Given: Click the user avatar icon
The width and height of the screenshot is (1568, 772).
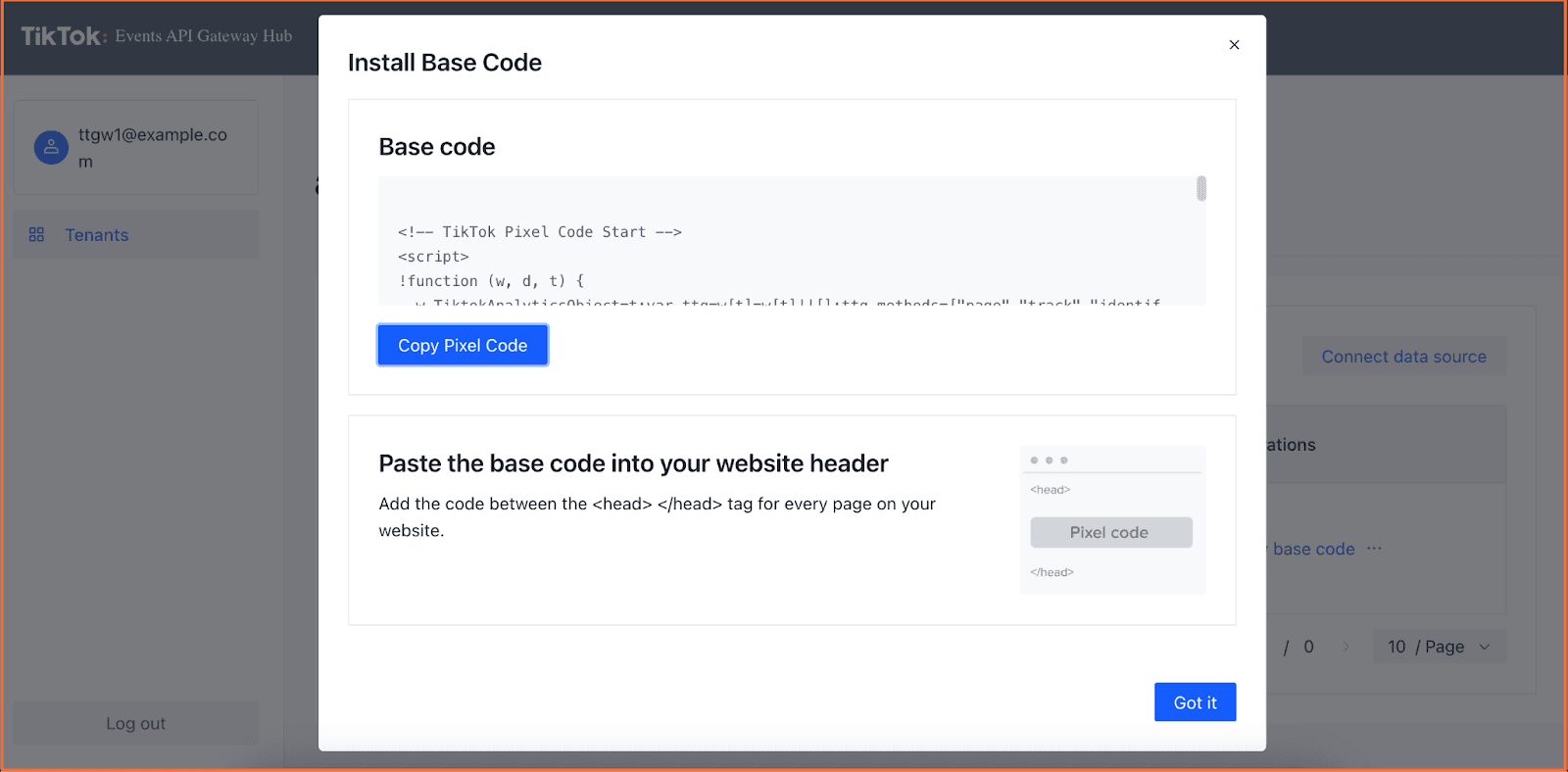Looking at the screenshot, I should (51, 147).
